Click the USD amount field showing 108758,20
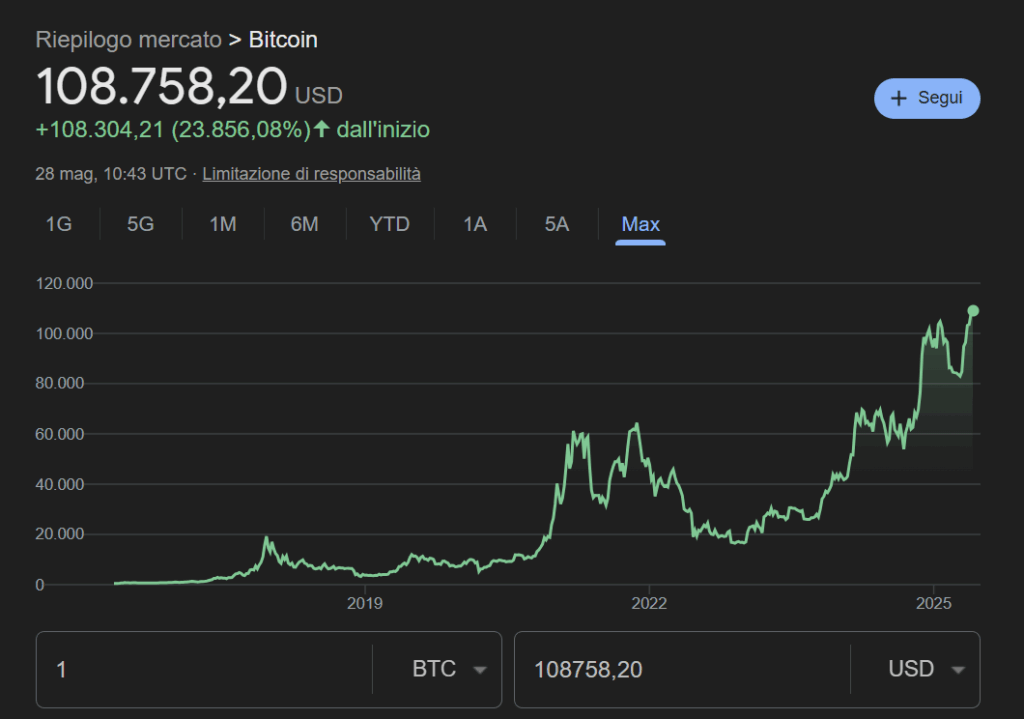This screenshot has height=719, width=1024. point(683,669)
